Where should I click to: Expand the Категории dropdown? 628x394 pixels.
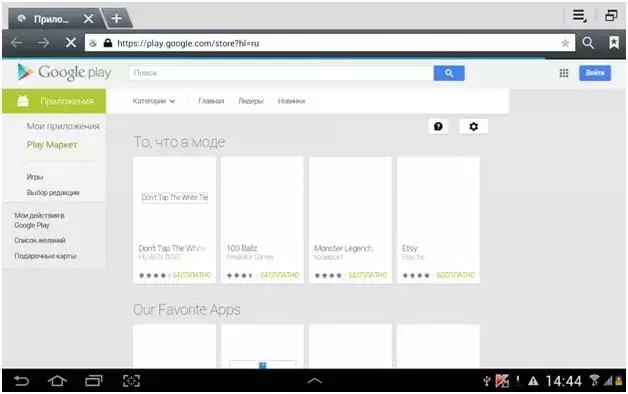tap(154, 101)
